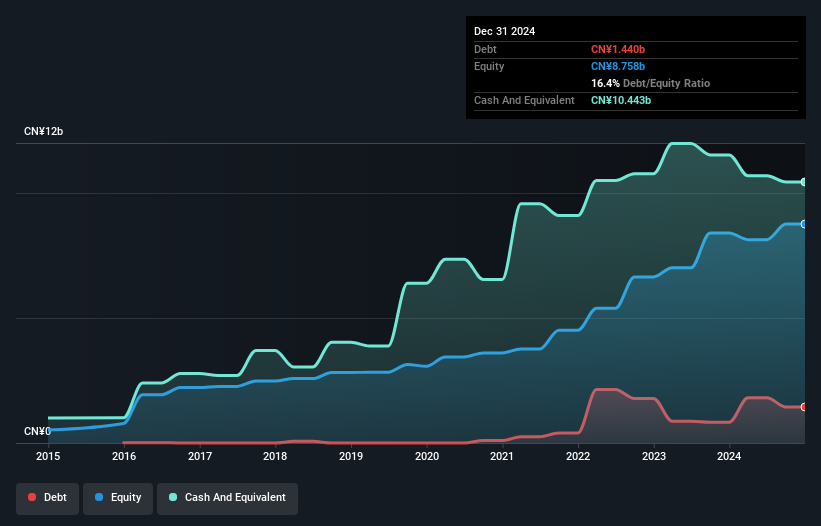Click the 16.4% Debt/Equity Ratio text
This screenshot has width=821, height=526.
[650, 83]
